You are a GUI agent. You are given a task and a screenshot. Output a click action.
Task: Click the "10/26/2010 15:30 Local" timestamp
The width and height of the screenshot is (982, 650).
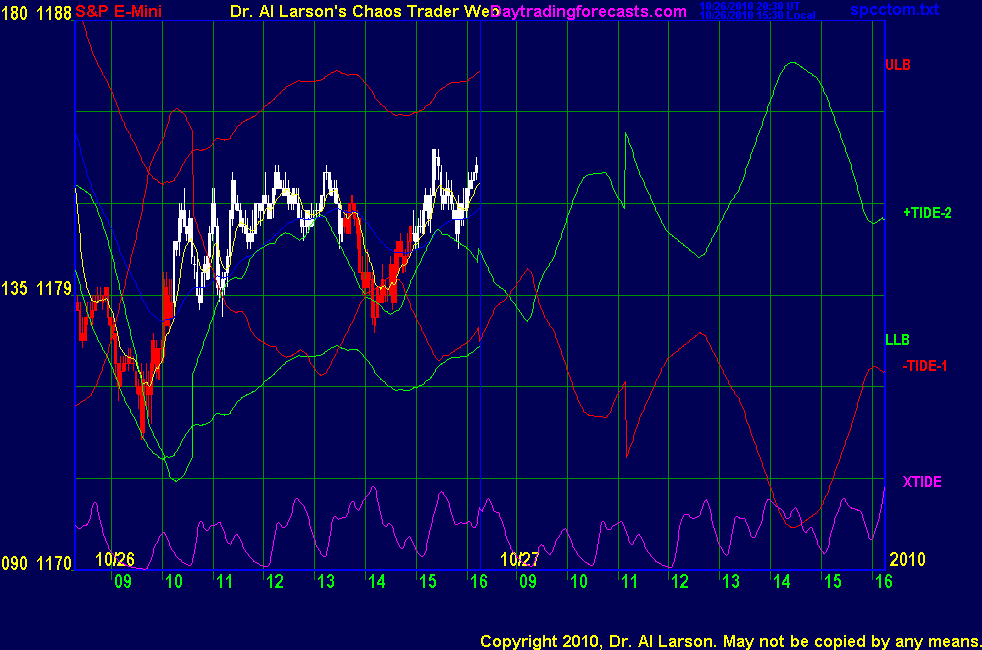(x=757, y=15)
